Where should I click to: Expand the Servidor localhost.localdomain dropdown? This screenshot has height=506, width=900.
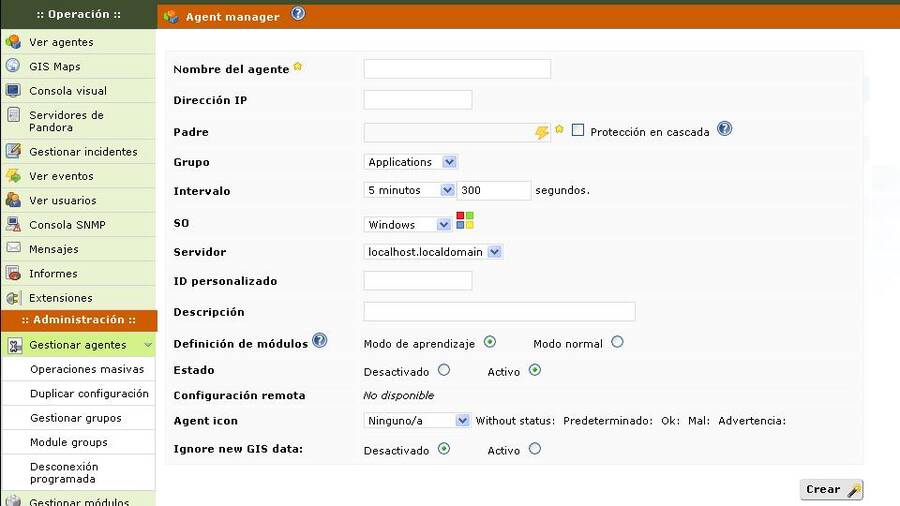433,253
